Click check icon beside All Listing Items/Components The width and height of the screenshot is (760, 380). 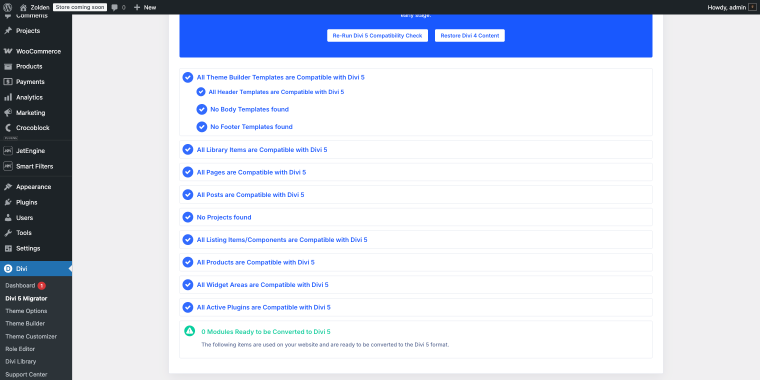click(188, 239)
